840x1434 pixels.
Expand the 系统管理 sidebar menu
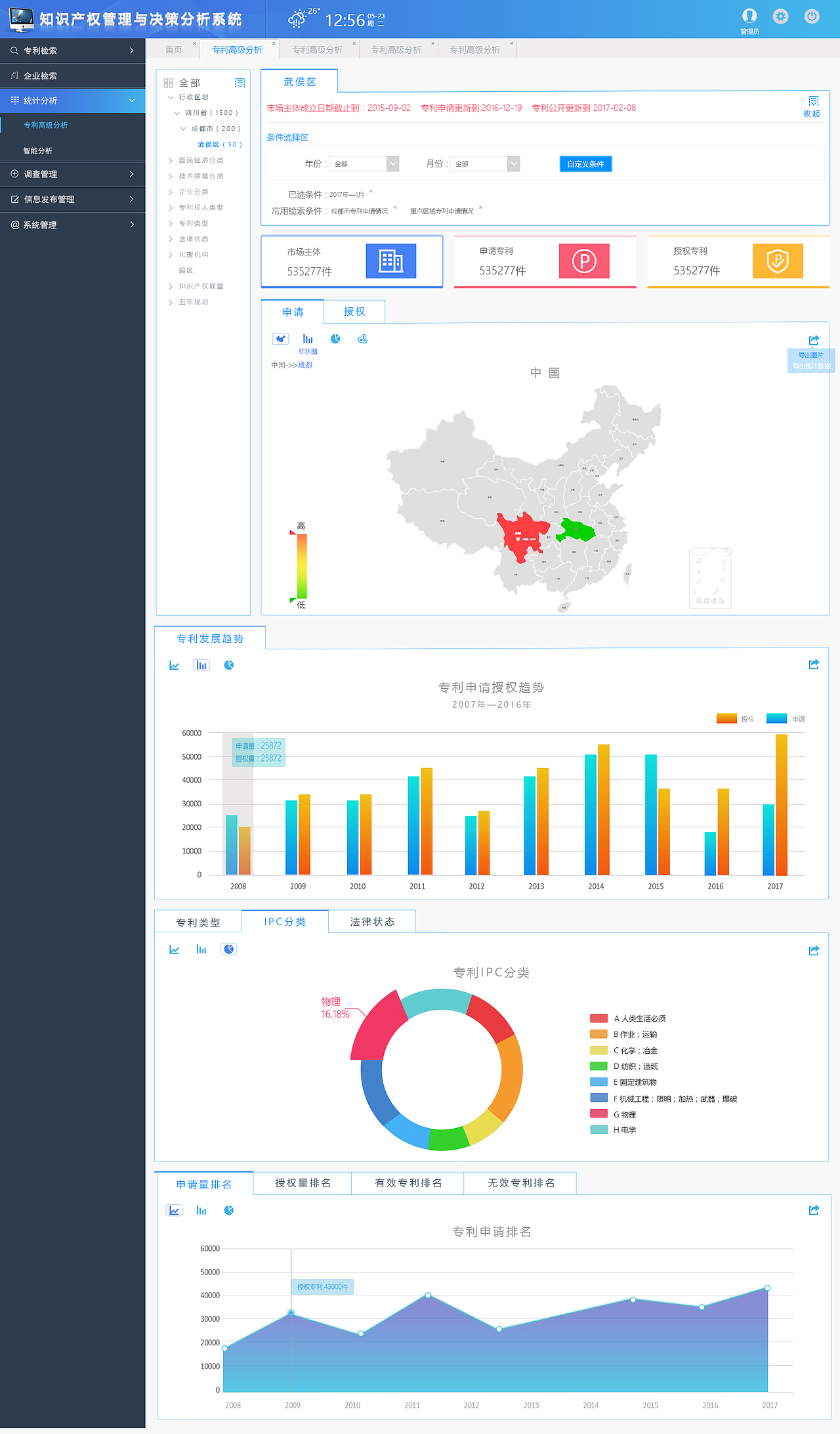click(72, 225)
